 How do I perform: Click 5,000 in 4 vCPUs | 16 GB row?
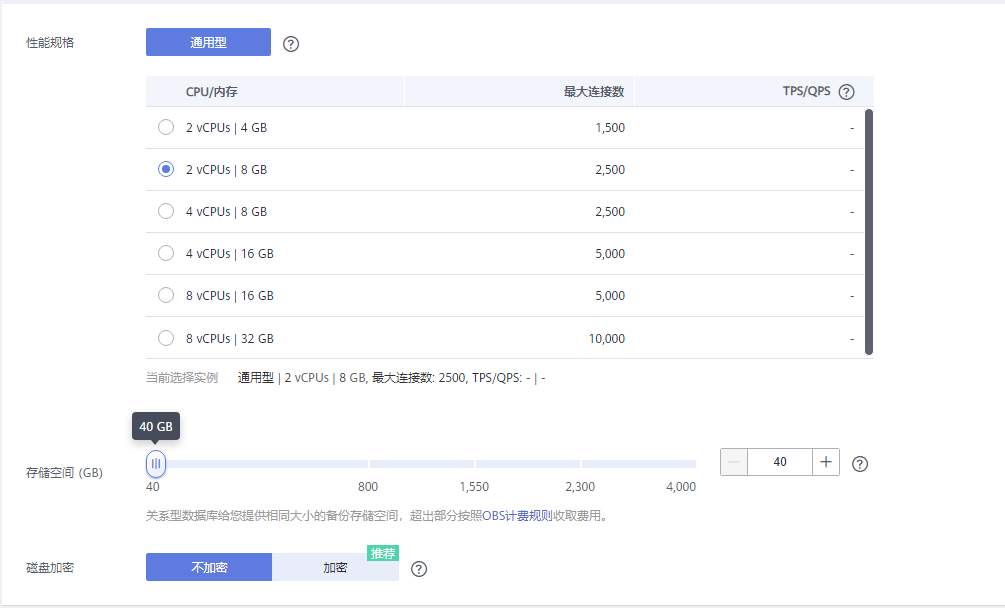point(610,254)
